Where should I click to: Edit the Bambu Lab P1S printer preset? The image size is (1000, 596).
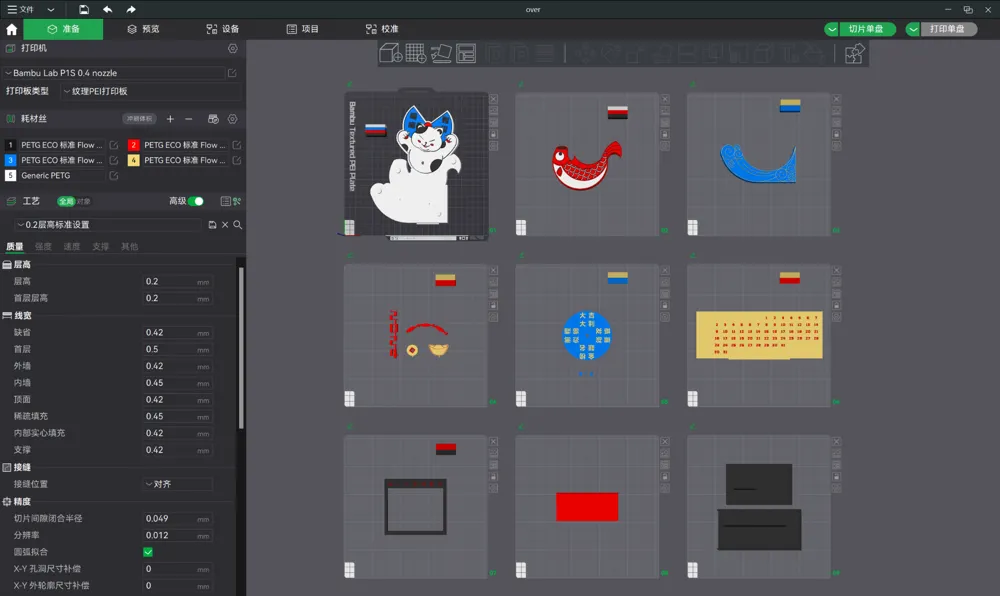pos(232,73)
